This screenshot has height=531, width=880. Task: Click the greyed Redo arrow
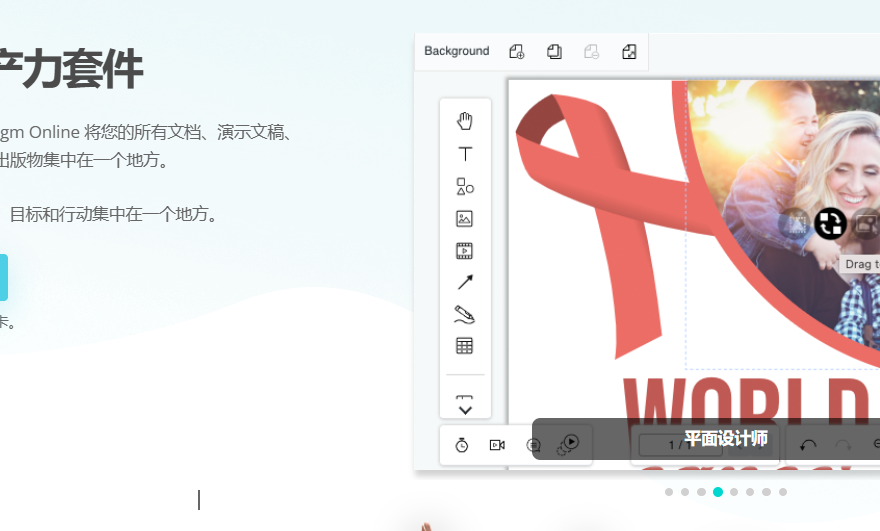coord(843,445)
